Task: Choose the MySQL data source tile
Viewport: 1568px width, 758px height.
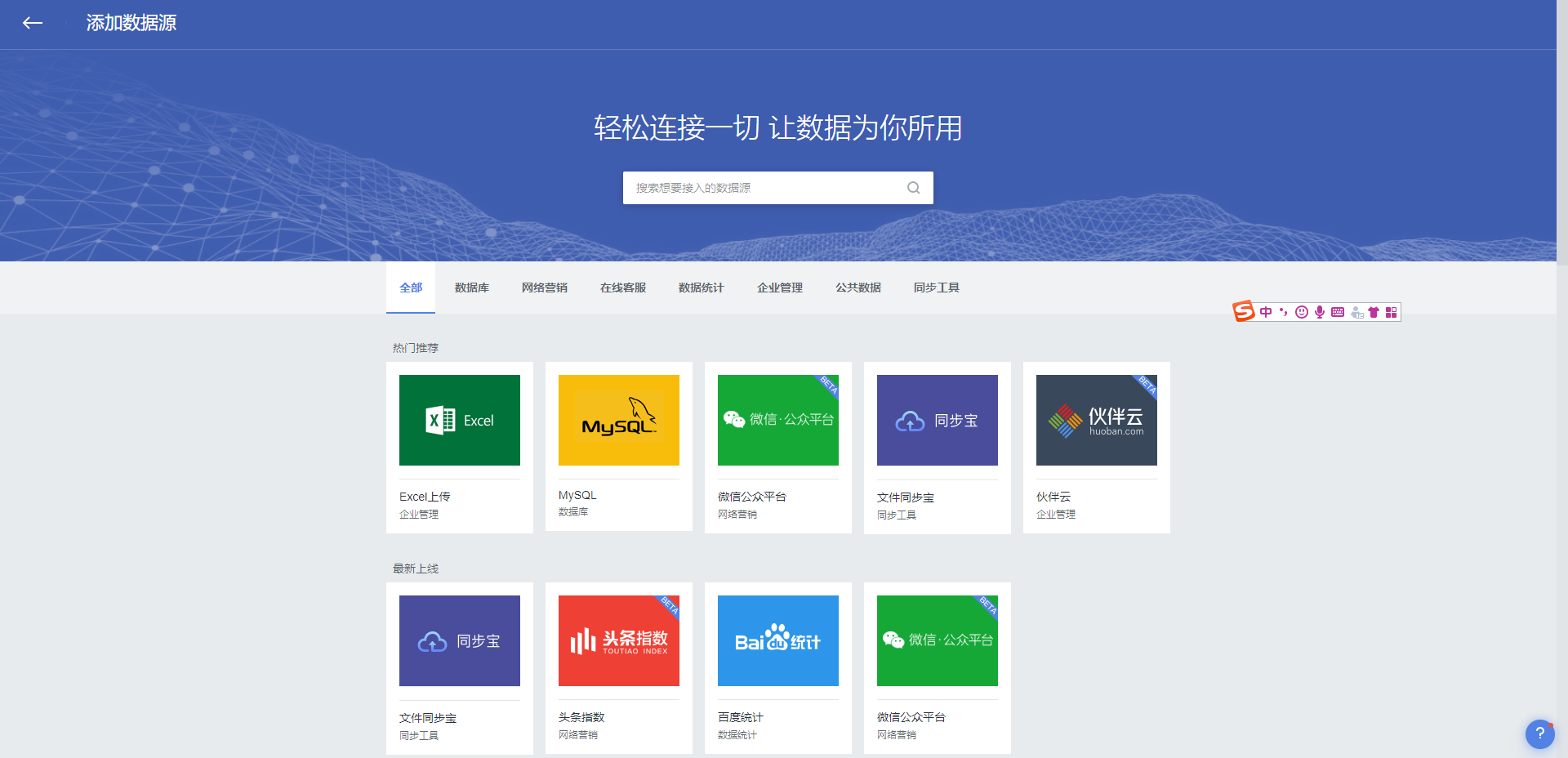Action: pos(619,447)
